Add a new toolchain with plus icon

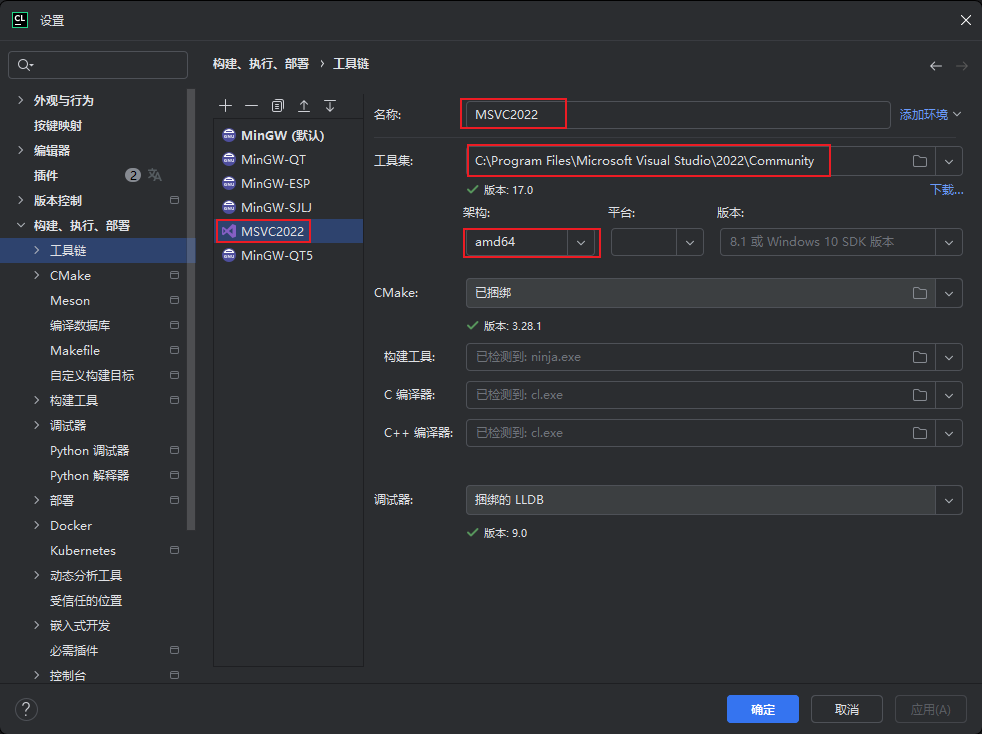coord(226,105)
